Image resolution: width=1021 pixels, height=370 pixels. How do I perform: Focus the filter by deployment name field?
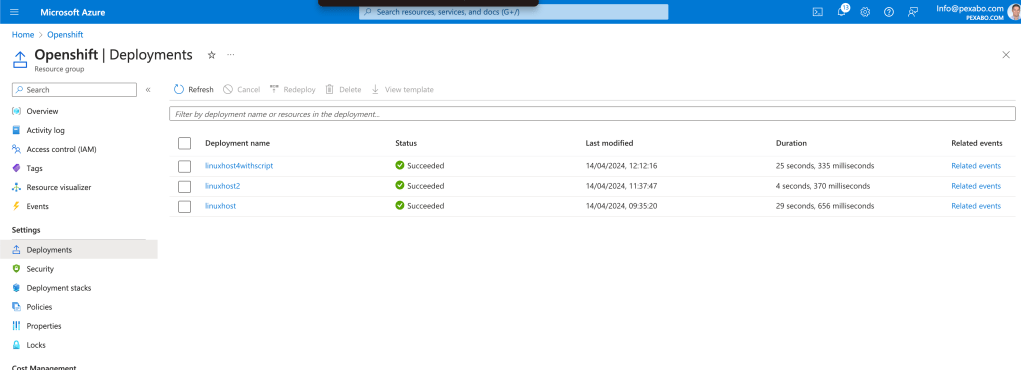tap(592, 114)
